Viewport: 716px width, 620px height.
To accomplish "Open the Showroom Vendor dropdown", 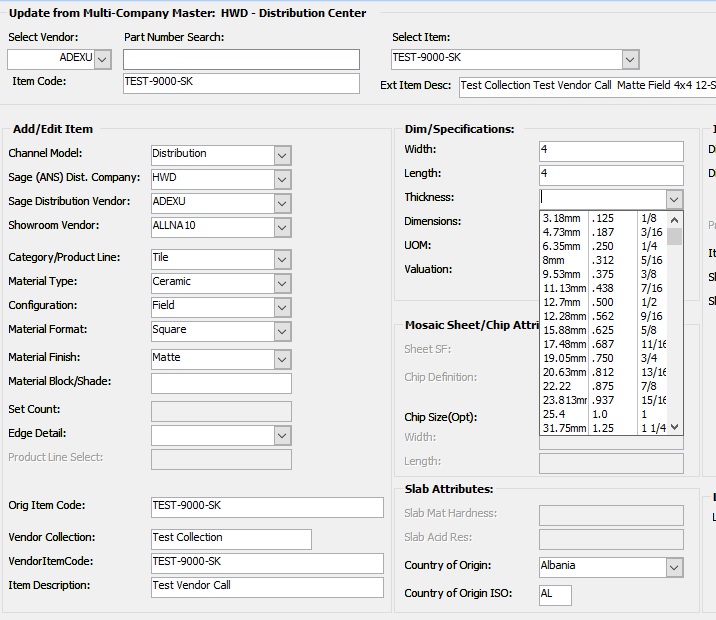I will (282, 227).
